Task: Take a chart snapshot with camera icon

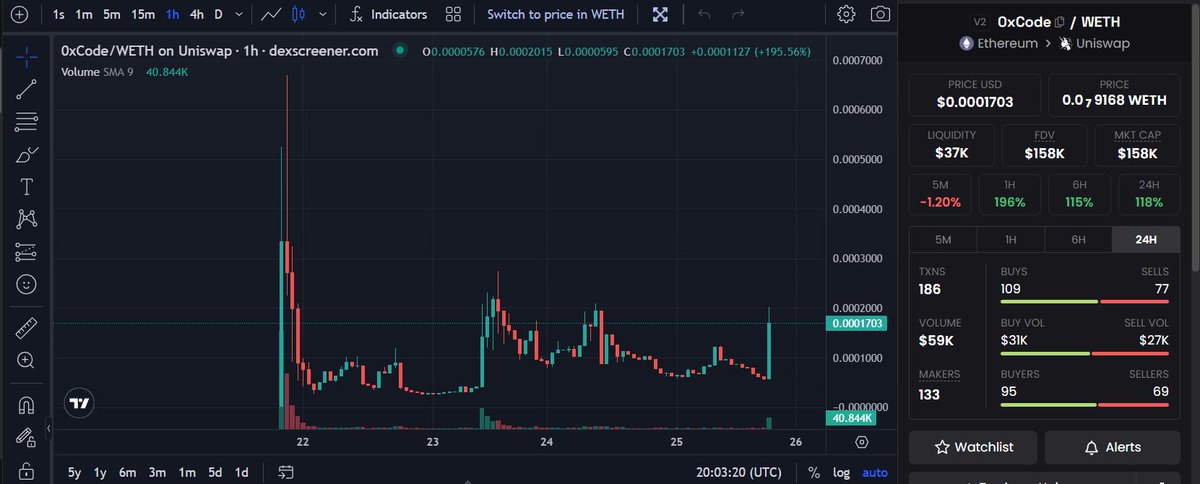Action: [880, 14]
